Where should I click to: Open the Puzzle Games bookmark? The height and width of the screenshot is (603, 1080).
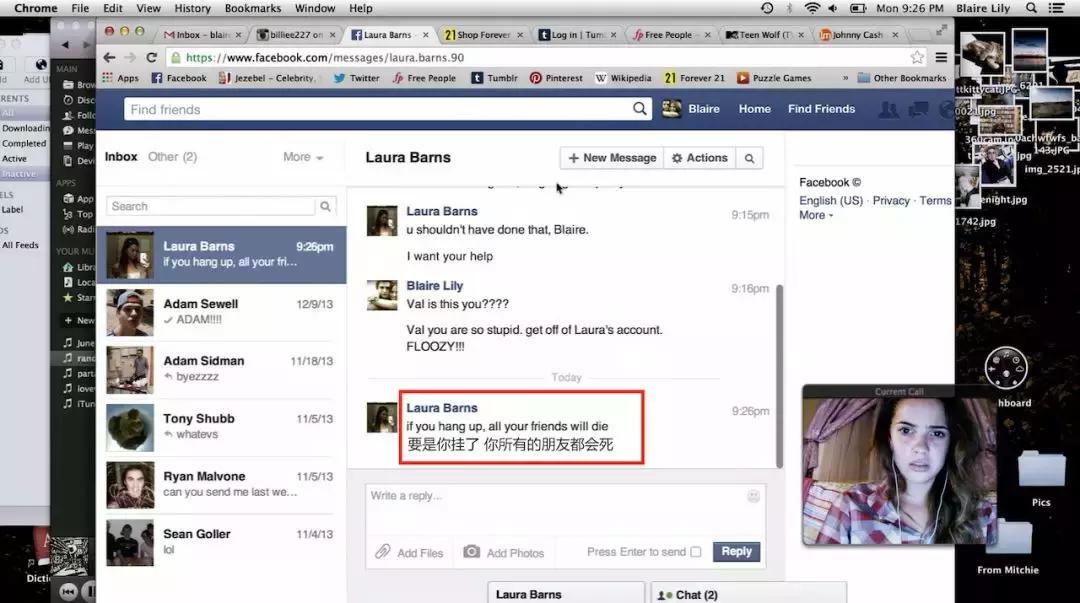(773, 78)
